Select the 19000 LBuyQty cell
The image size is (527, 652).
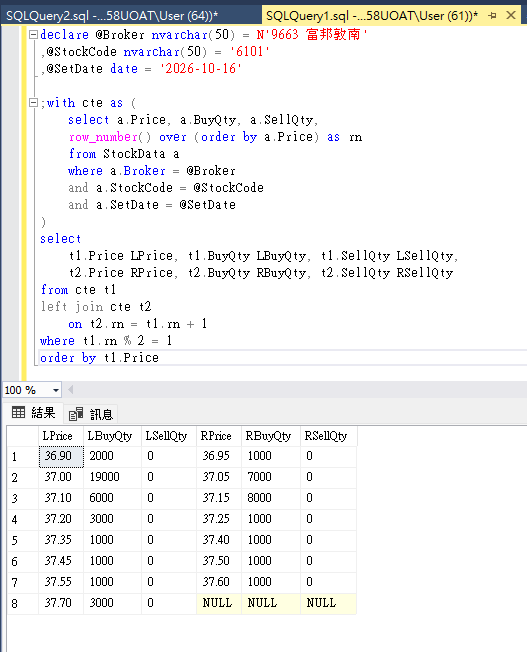pos(112,477)
